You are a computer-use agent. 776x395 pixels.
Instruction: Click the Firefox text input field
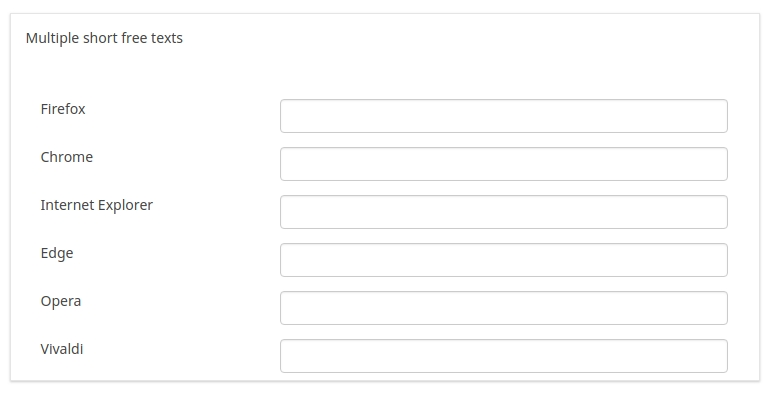pos(504,116)
